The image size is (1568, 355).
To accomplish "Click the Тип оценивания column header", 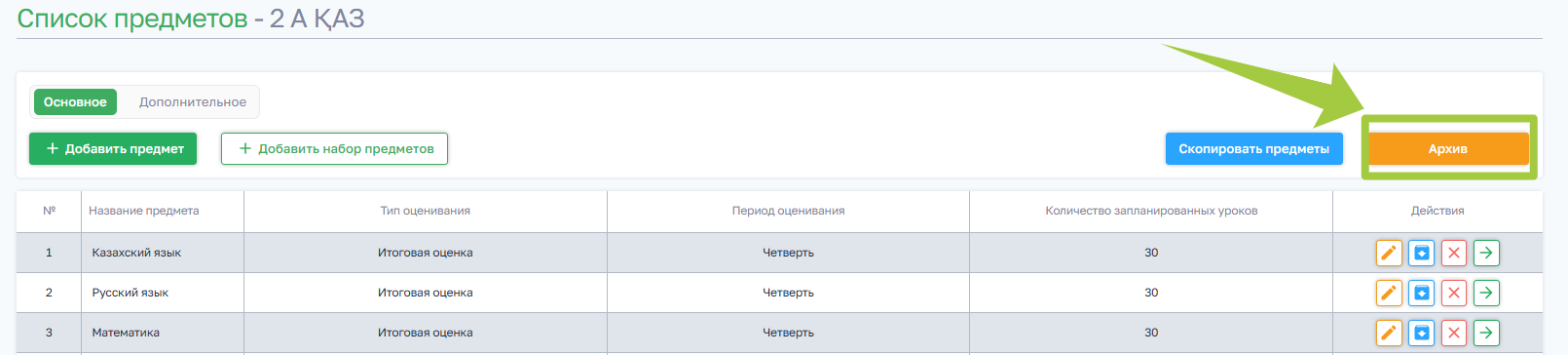I will click(x=426, y=211).
